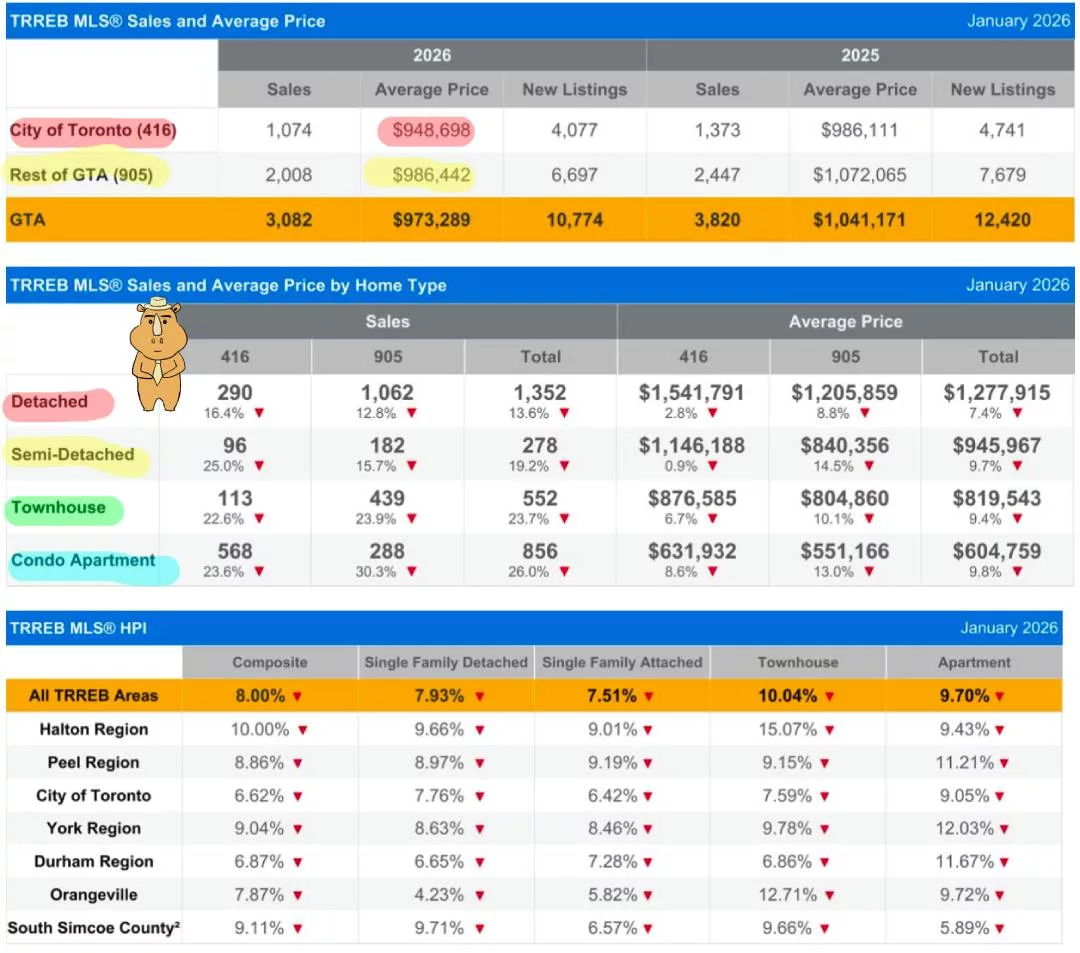
Task: Click the TRREB MLS® HPI table title
Action: coord(79,628)
